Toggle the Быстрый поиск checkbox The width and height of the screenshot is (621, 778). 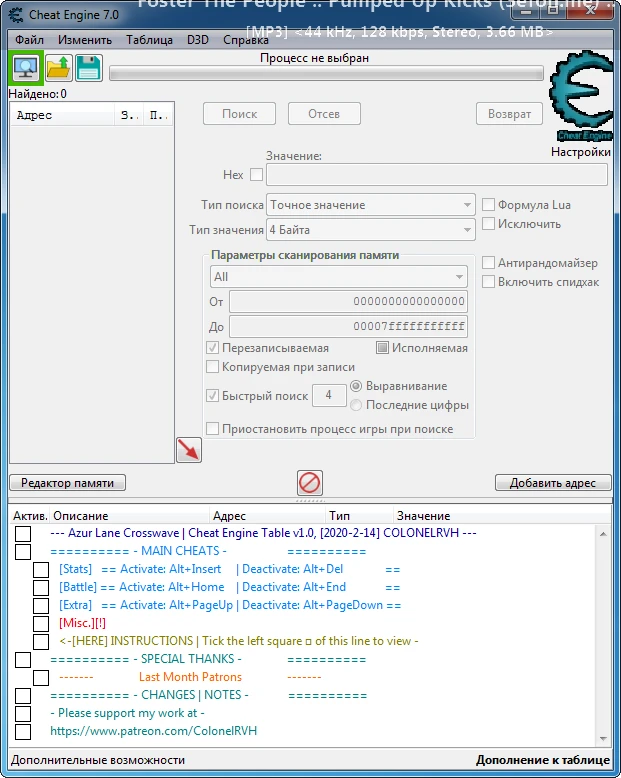(x=212, y=395)
